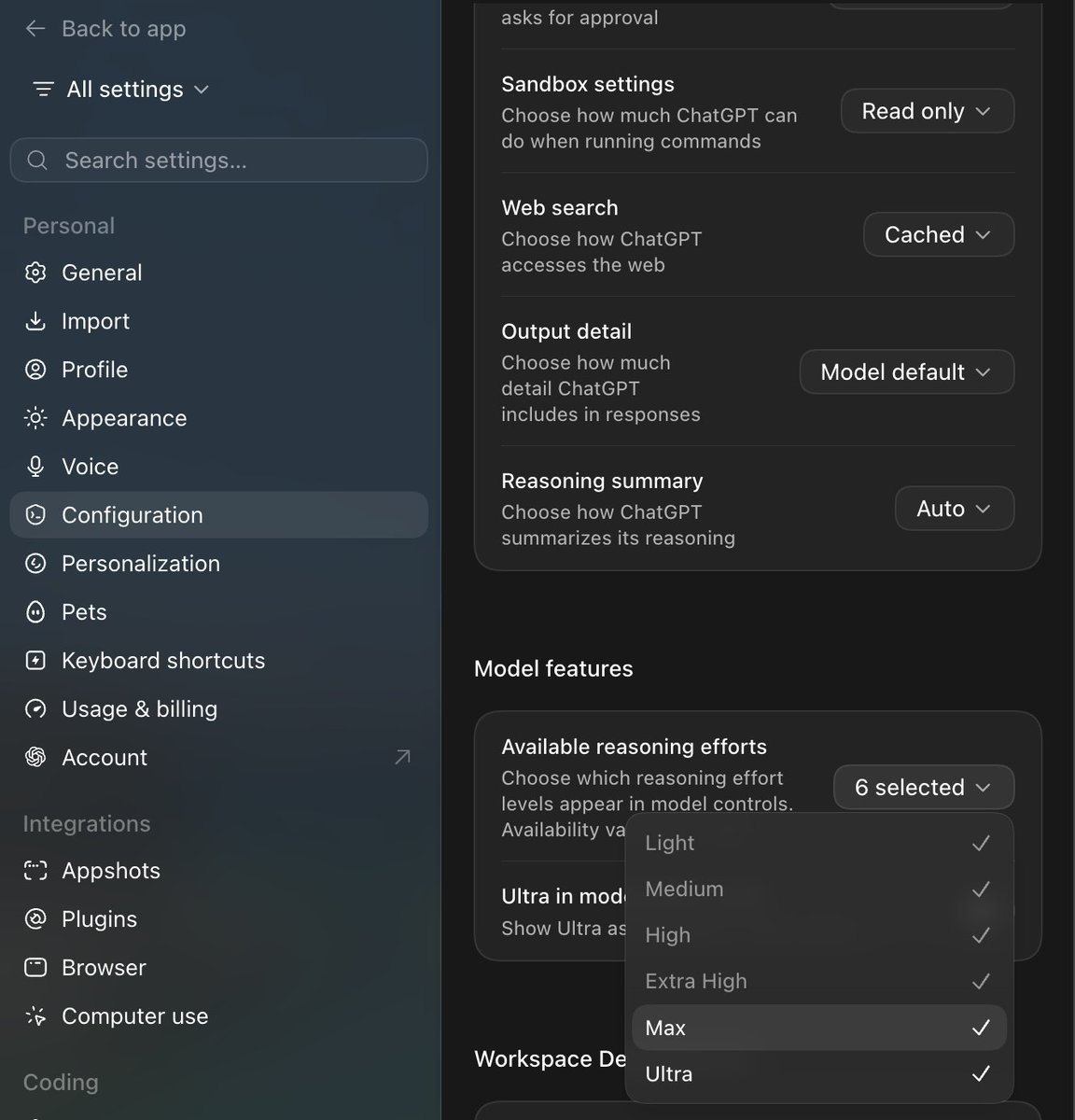Click the Account external link arrow
The width and height of the screenshot is (1075, 1120).
402,757
